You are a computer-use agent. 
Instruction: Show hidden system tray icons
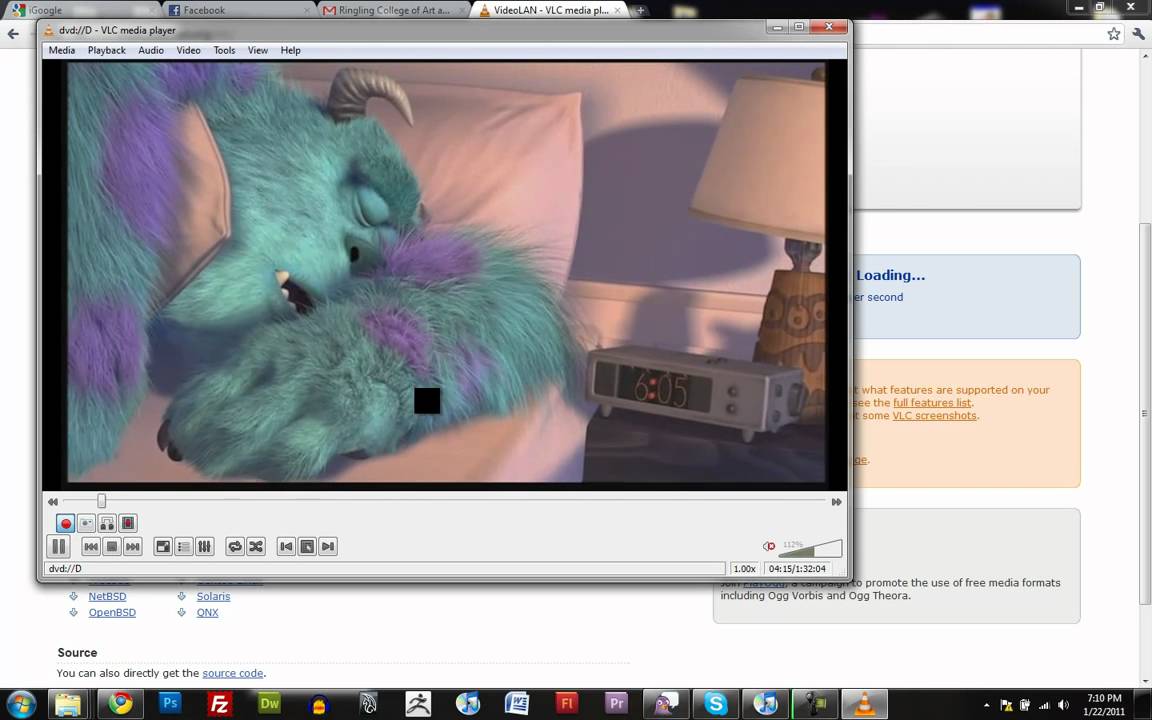tap(986, 705)
